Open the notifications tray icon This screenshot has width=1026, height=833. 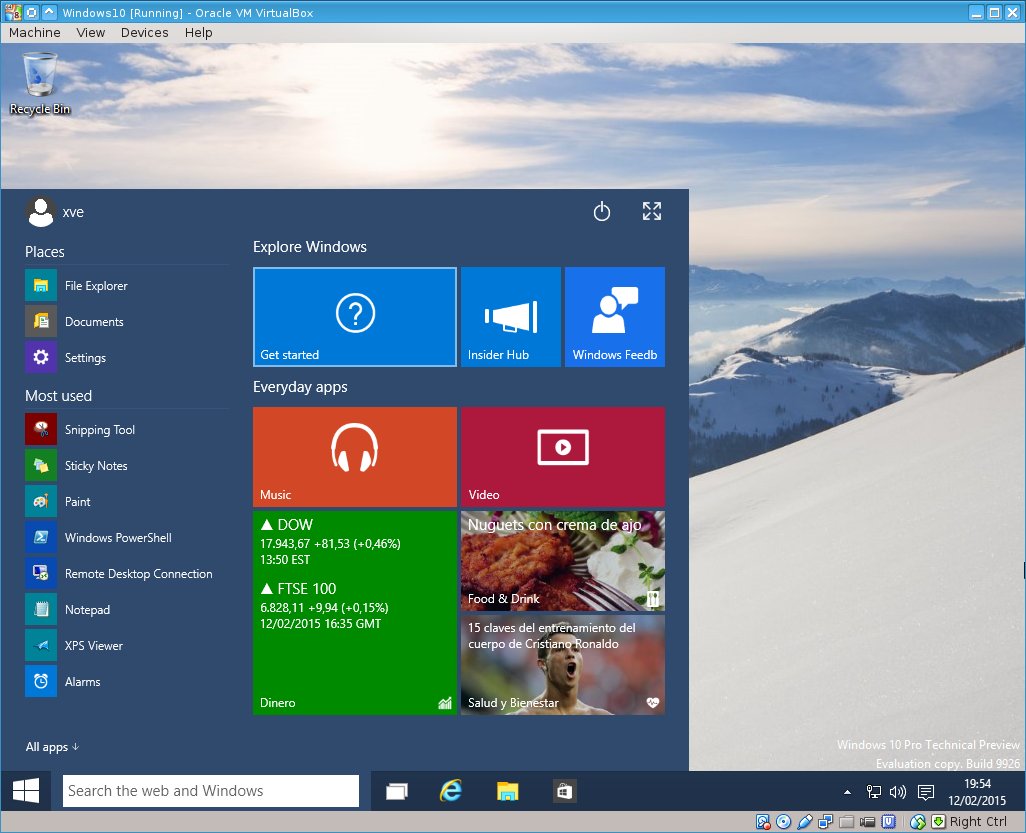(926, 792)
